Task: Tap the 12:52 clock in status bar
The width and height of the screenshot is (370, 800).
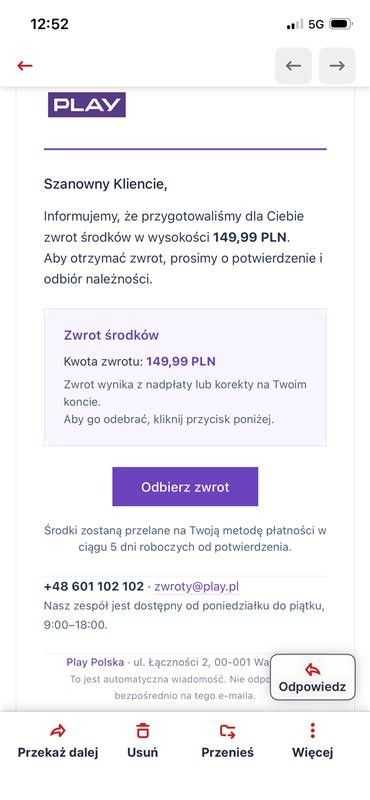Action: tap(49, 24)
